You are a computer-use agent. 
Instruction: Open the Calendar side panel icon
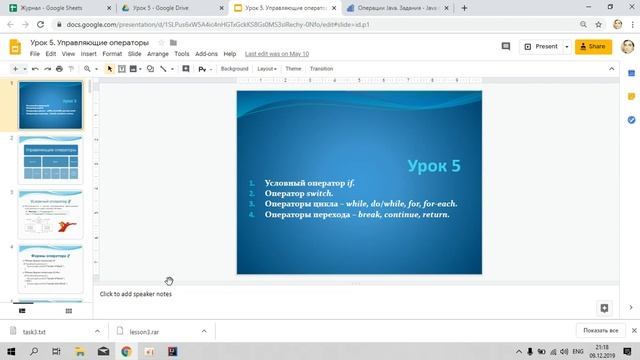(x=631, y=73)
